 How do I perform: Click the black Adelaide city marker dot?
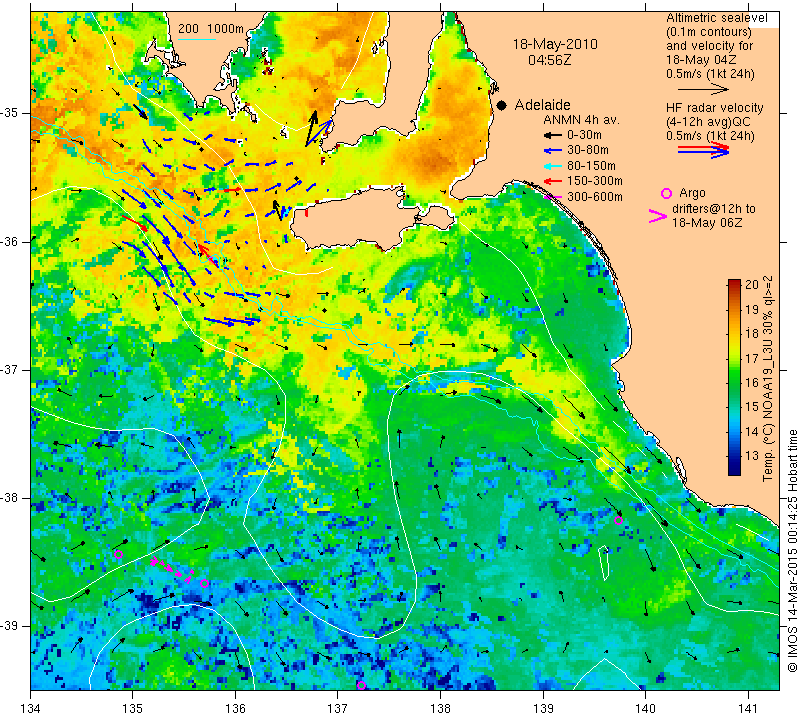pyautogui.click(x=502, y=105)
